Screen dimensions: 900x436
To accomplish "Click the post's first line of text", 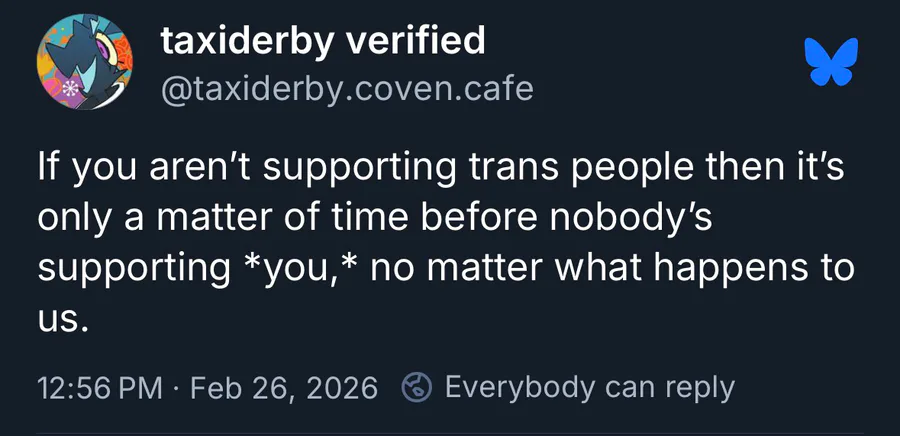I will 441,168.
